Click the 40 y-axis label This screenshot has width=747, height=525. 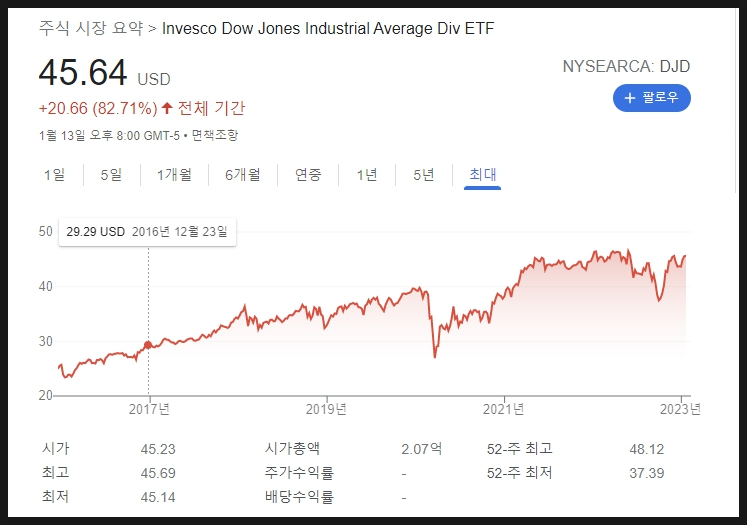(x=46, y=286)
